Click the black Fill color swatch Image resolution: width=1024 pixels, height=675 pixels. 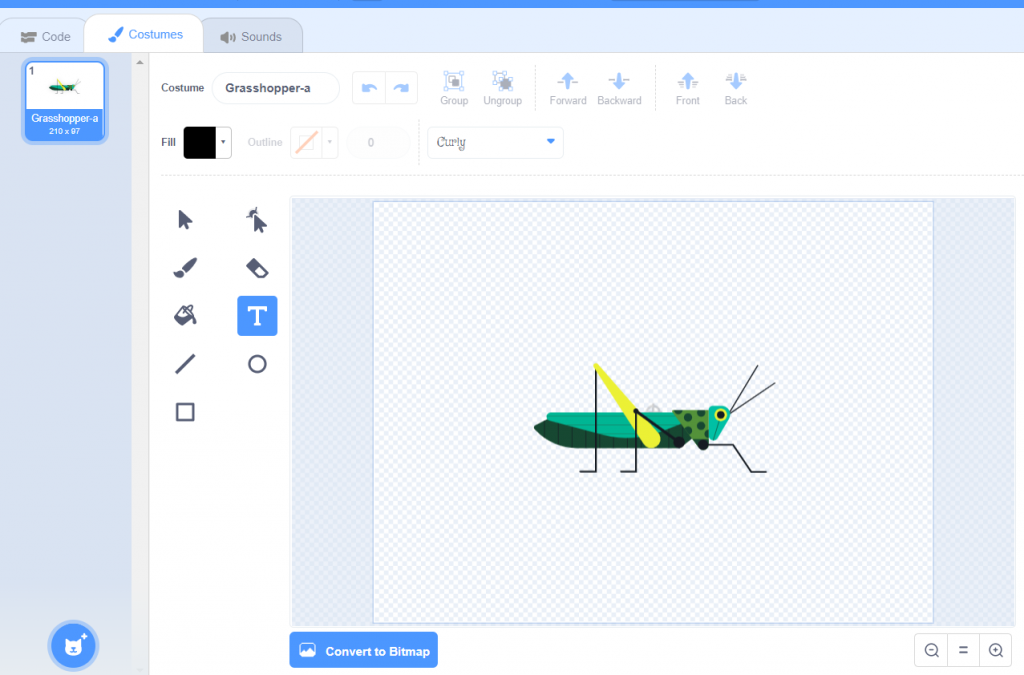pos(200,142)
